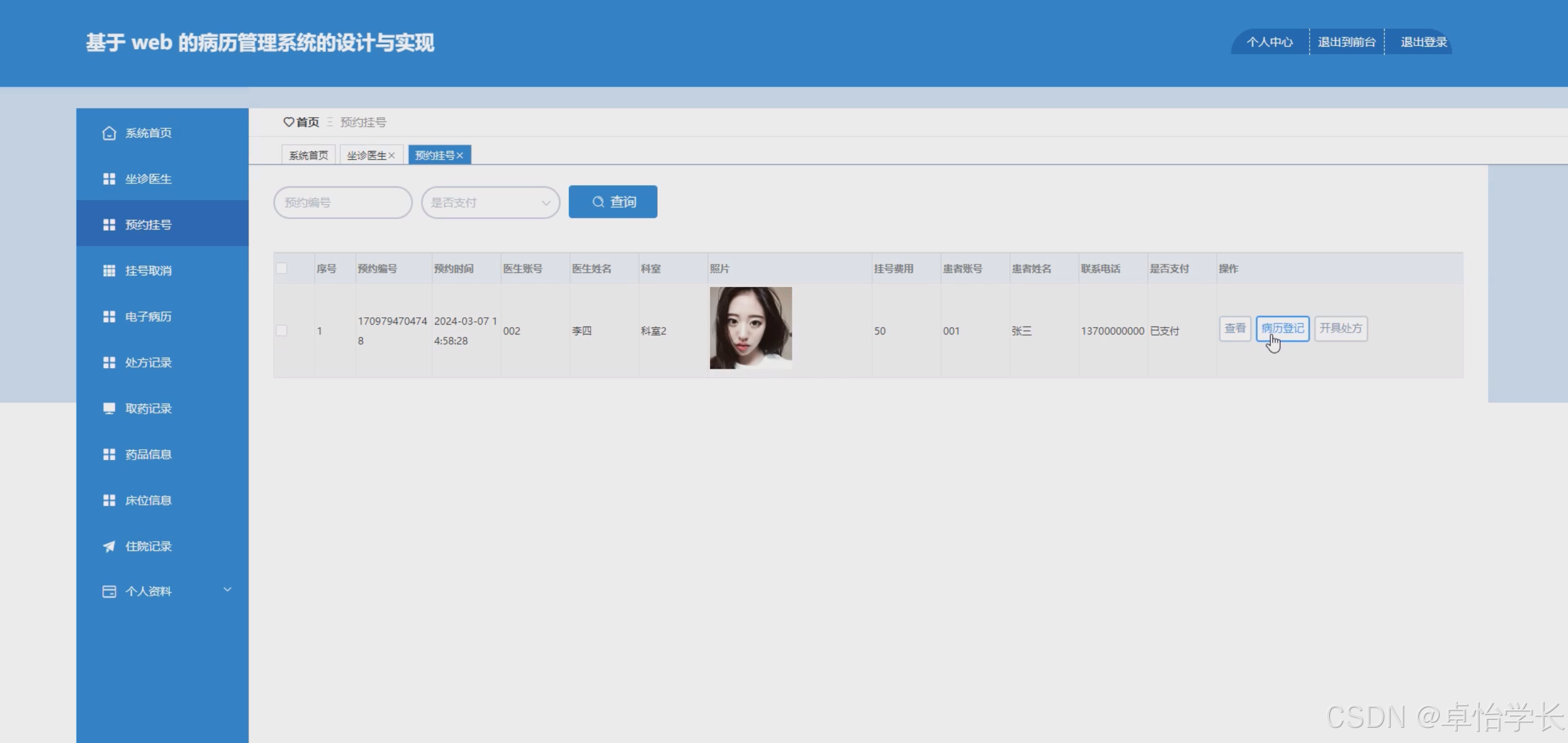The height and width of the screenshot is (743, 1568).
Task: Open 坐诊医生 in the sidebar
Action: tap(162, 179)
